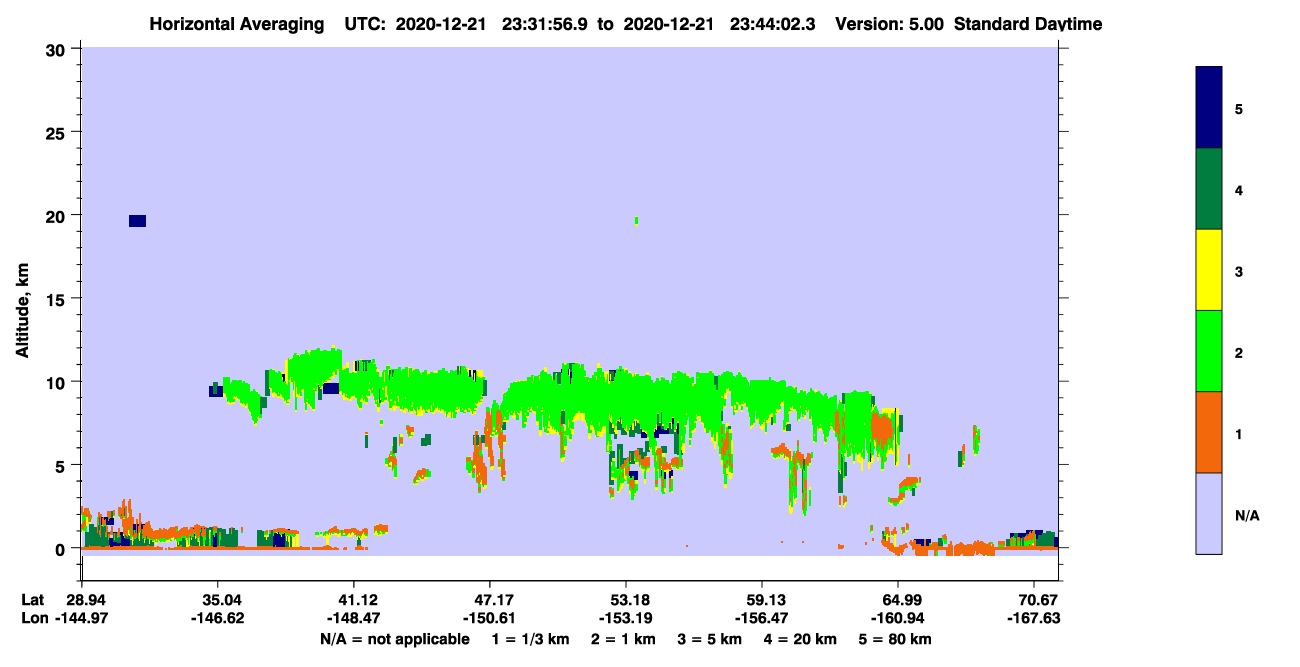Click the tiny green feature near 20 km altitude
Viewport: 1300px width, 667px height.
[636, 220]
